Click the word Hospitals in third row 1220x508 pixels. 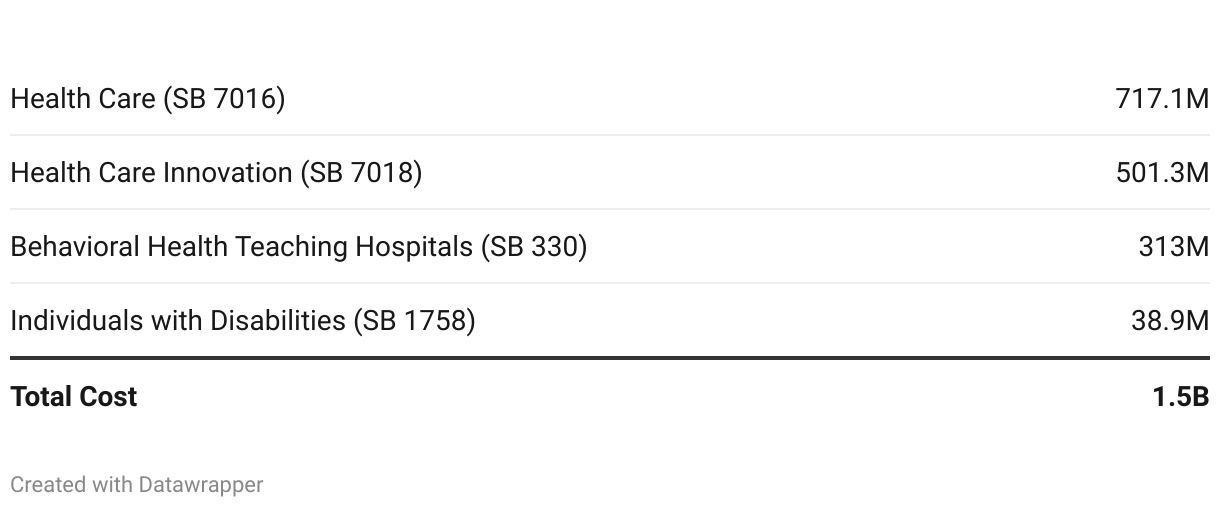tap(414, 248)
